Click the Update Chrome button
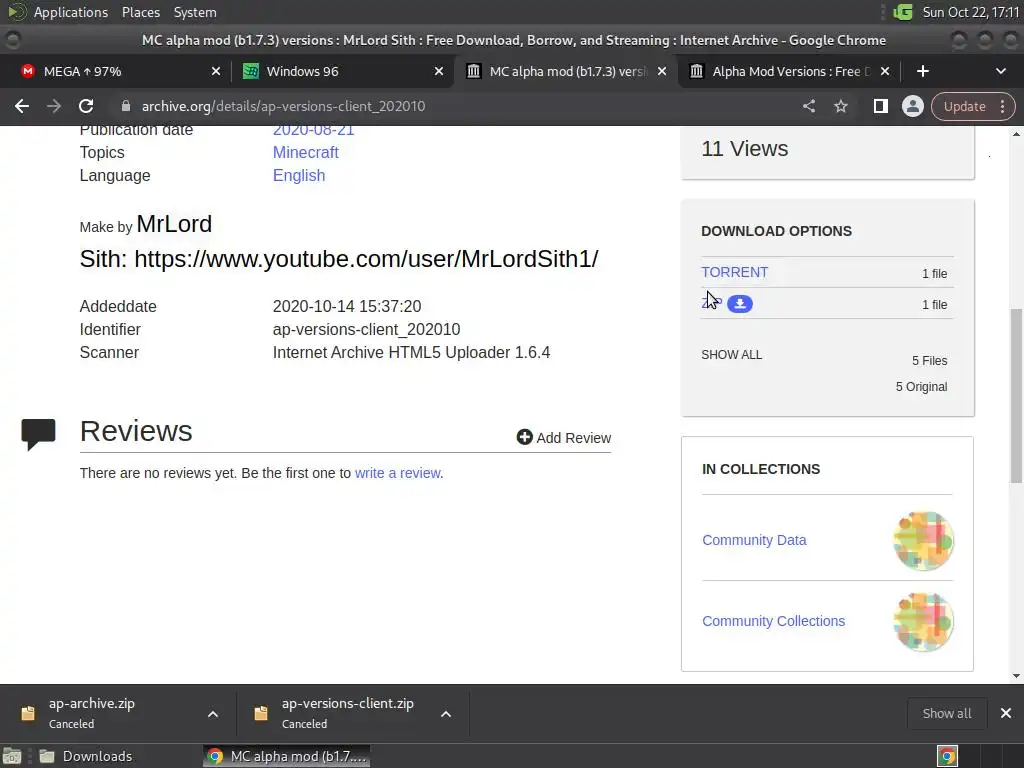This screenshot has width=1024, height=768. click(x=964, y=106)
